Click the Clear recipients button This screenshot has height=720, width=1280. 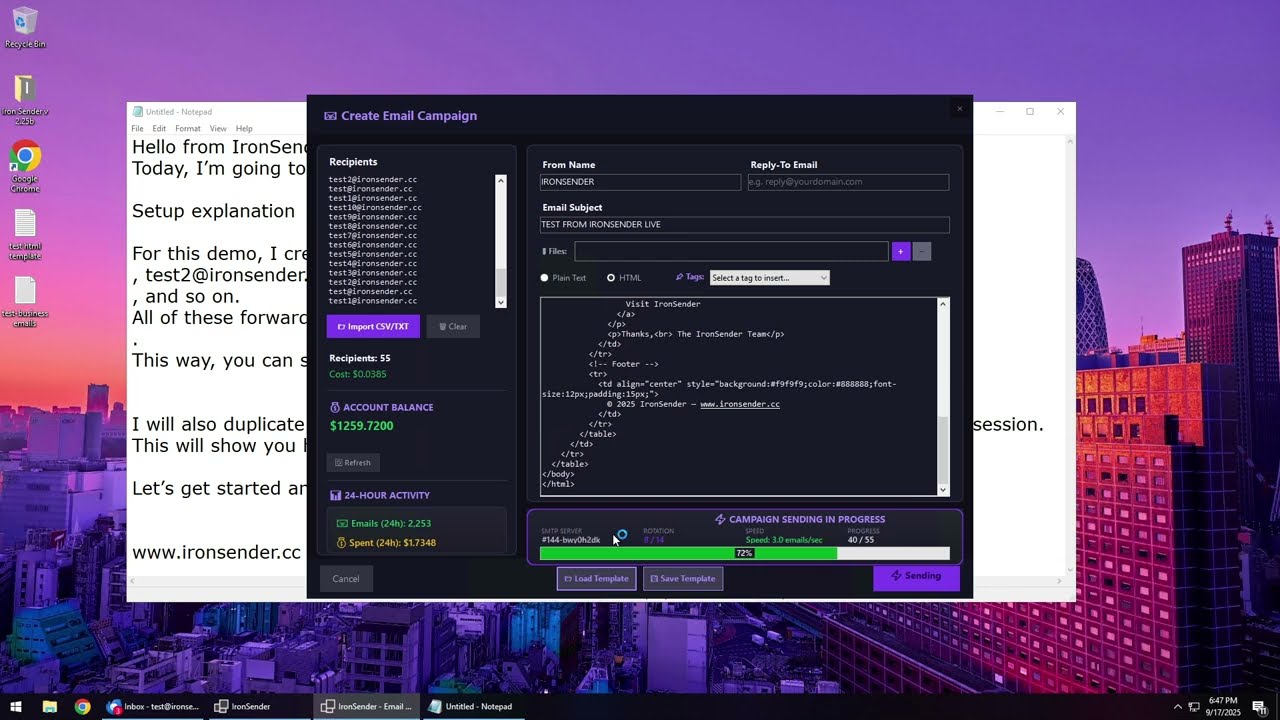pos(453,326)
